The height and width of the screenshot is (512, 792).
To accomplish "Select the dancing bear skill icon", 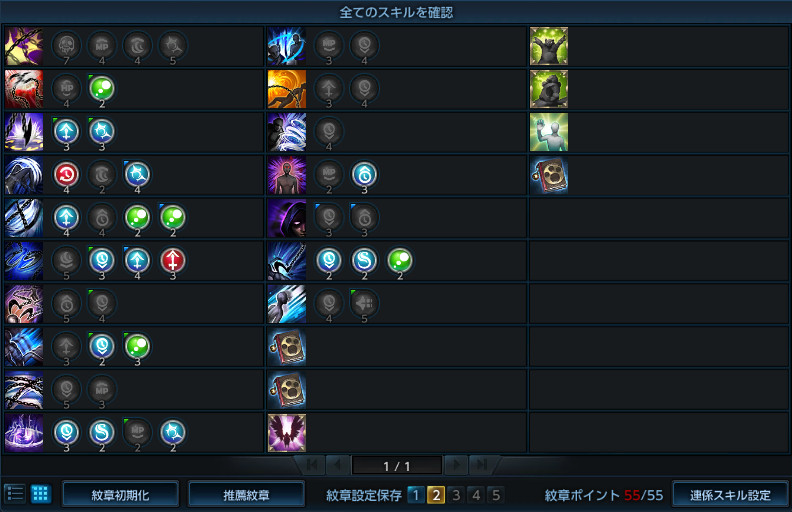I will coord(549,46).
